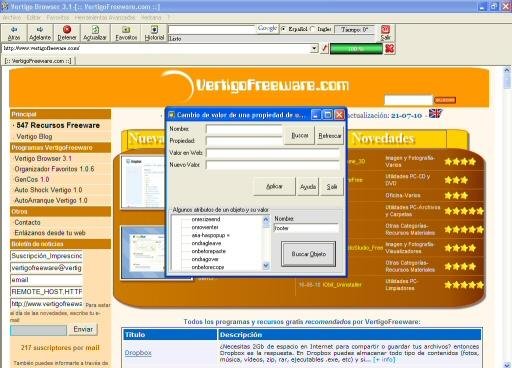
Task: Open the GenCos 1.0 link
Action: coord(32,180)
